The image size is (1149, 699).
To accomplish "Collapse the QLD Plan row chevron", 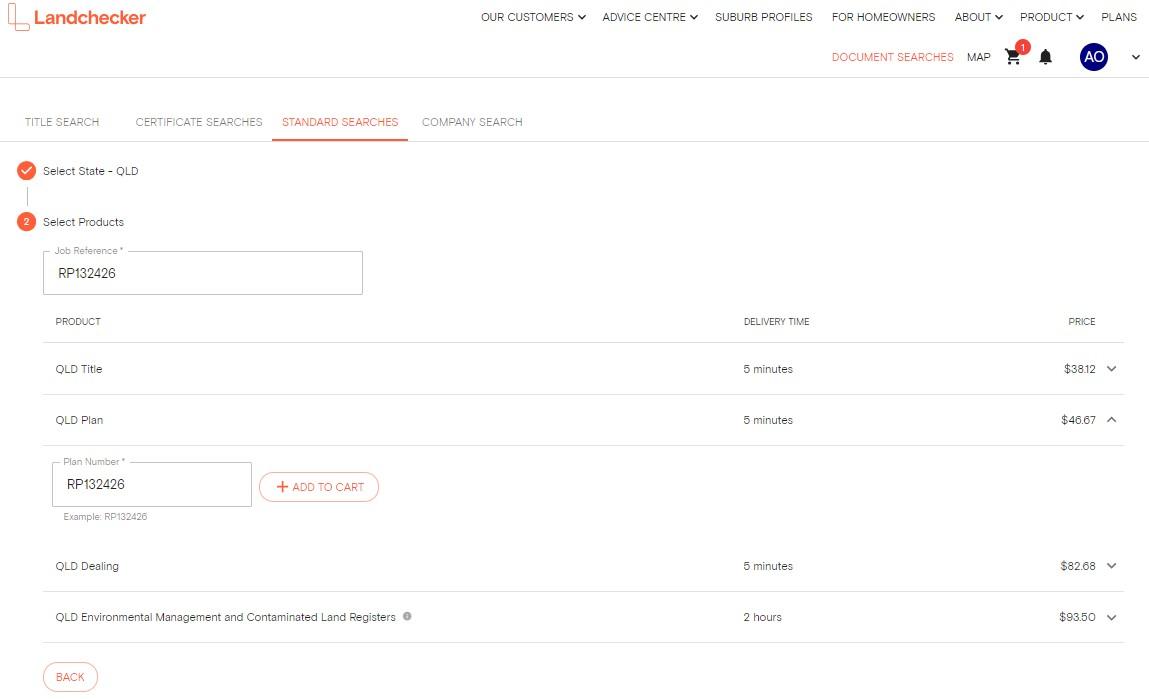I will (1112, 420).
